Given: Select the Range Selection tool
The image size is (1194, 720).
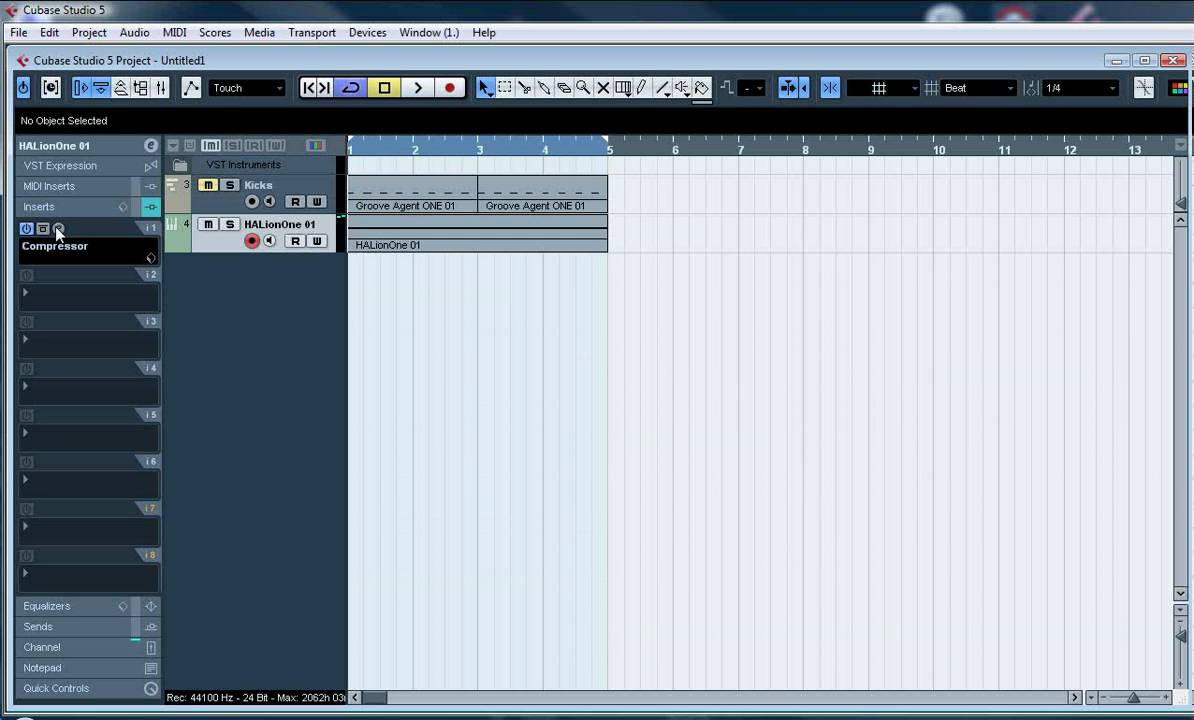Looking at the screenshot, I should [x=504, y=88].
